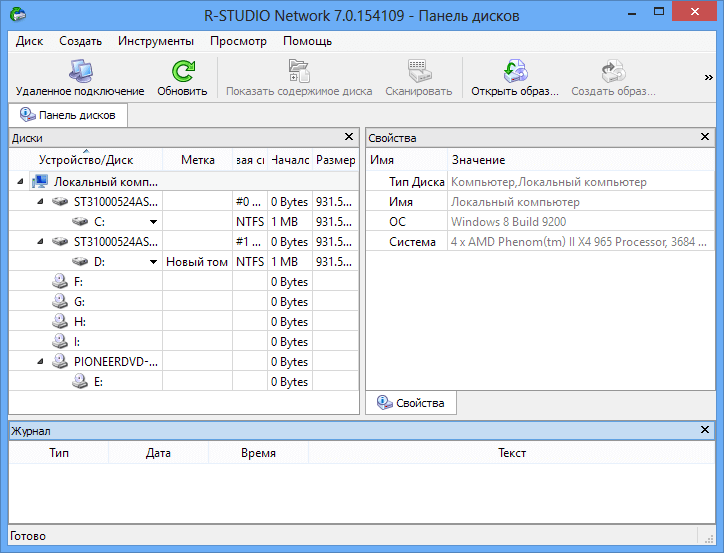Click the Имя column header in properties
Viewport: 724px width, 553px height.
point(407,160)
